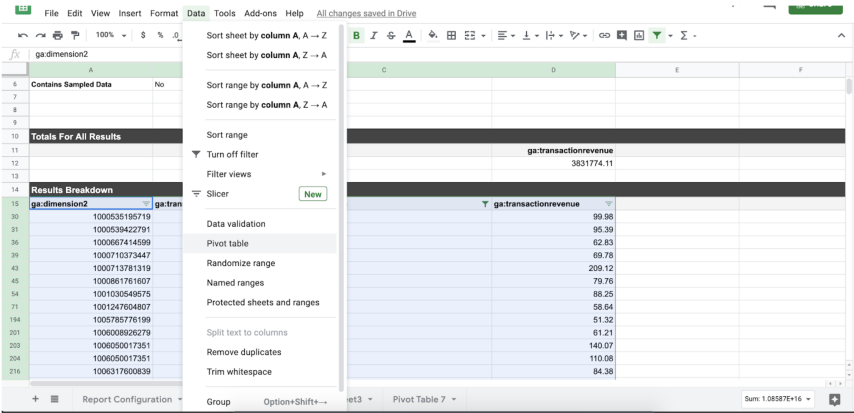854x413 pixels.
Task: Select Remove duplicates menu entry
Action: click(x=243, y=352)
